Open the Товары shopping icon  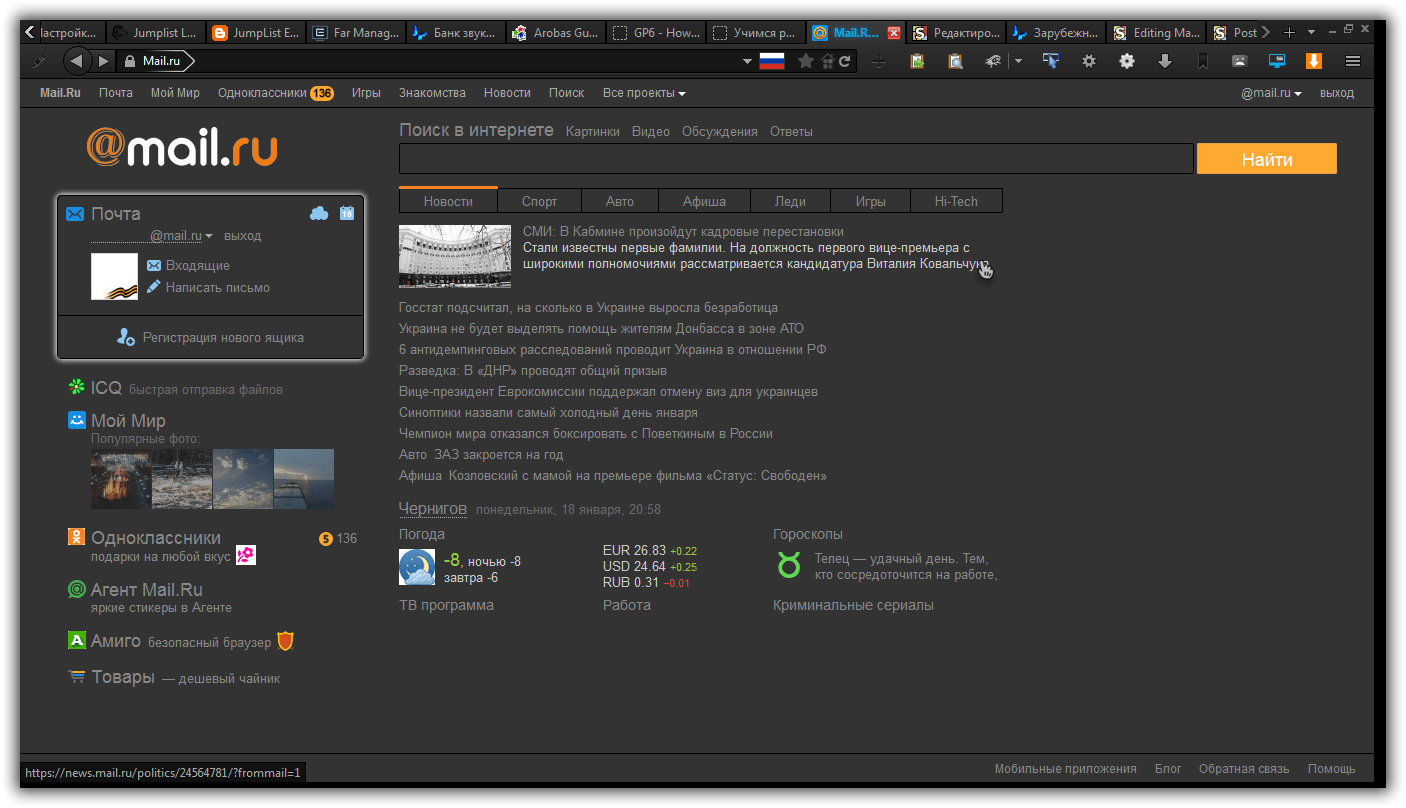tap(77, 676)
